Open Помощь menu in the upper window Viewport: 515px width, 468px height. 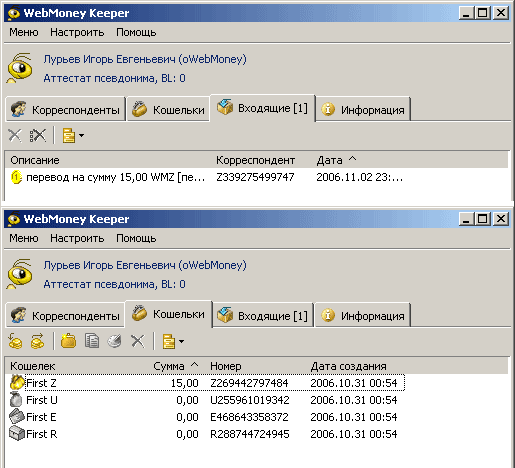tap(136, 32)
